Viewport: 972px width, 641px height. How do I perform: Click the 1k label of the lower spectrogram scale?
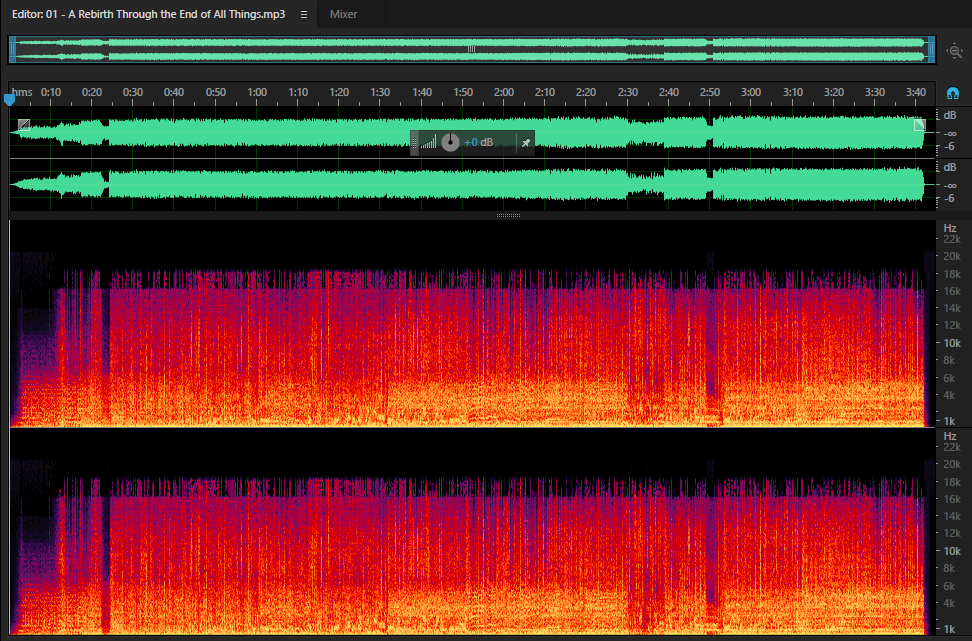point(949,629)
